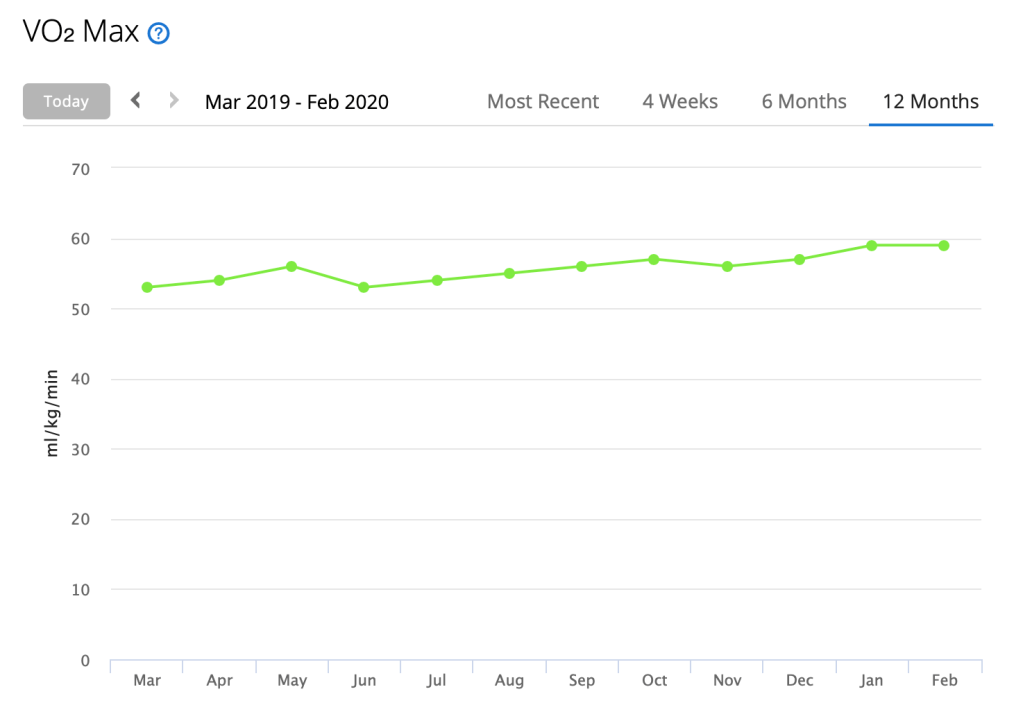Select the January data point
Viewport: 1023px width, 712px height.
coord(871,245)
